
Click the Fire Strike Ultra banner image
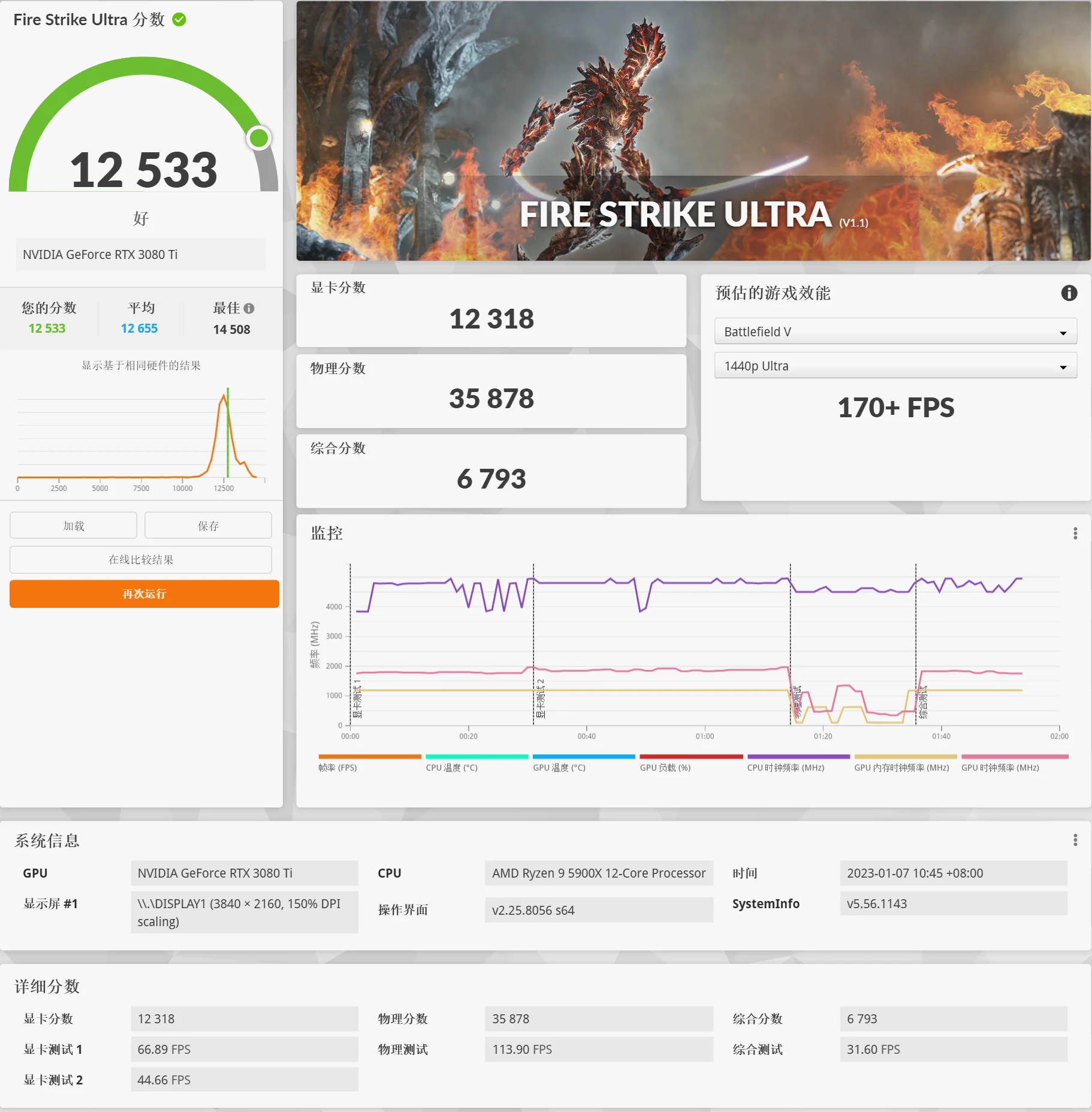(693, 131)
